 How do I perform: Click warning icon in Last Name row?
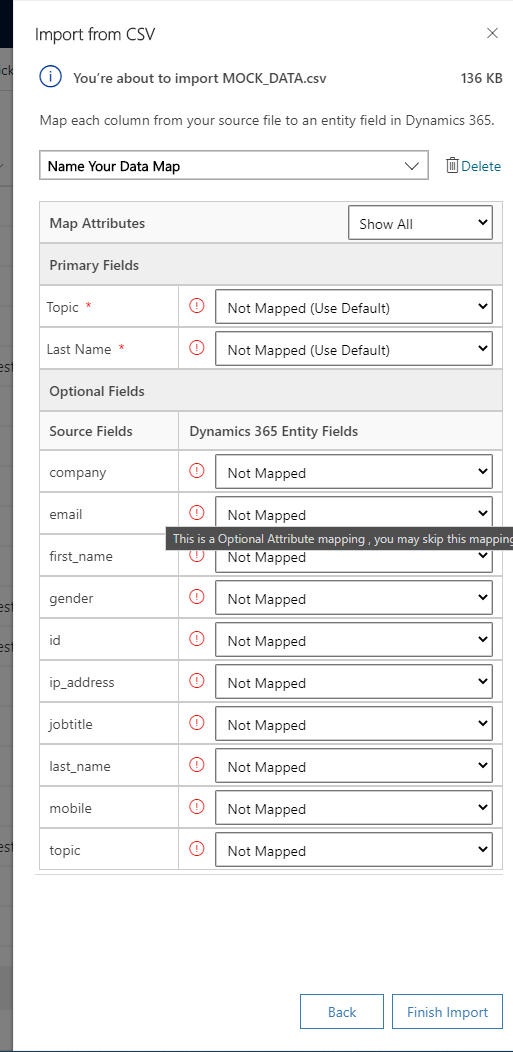[196, 348]
